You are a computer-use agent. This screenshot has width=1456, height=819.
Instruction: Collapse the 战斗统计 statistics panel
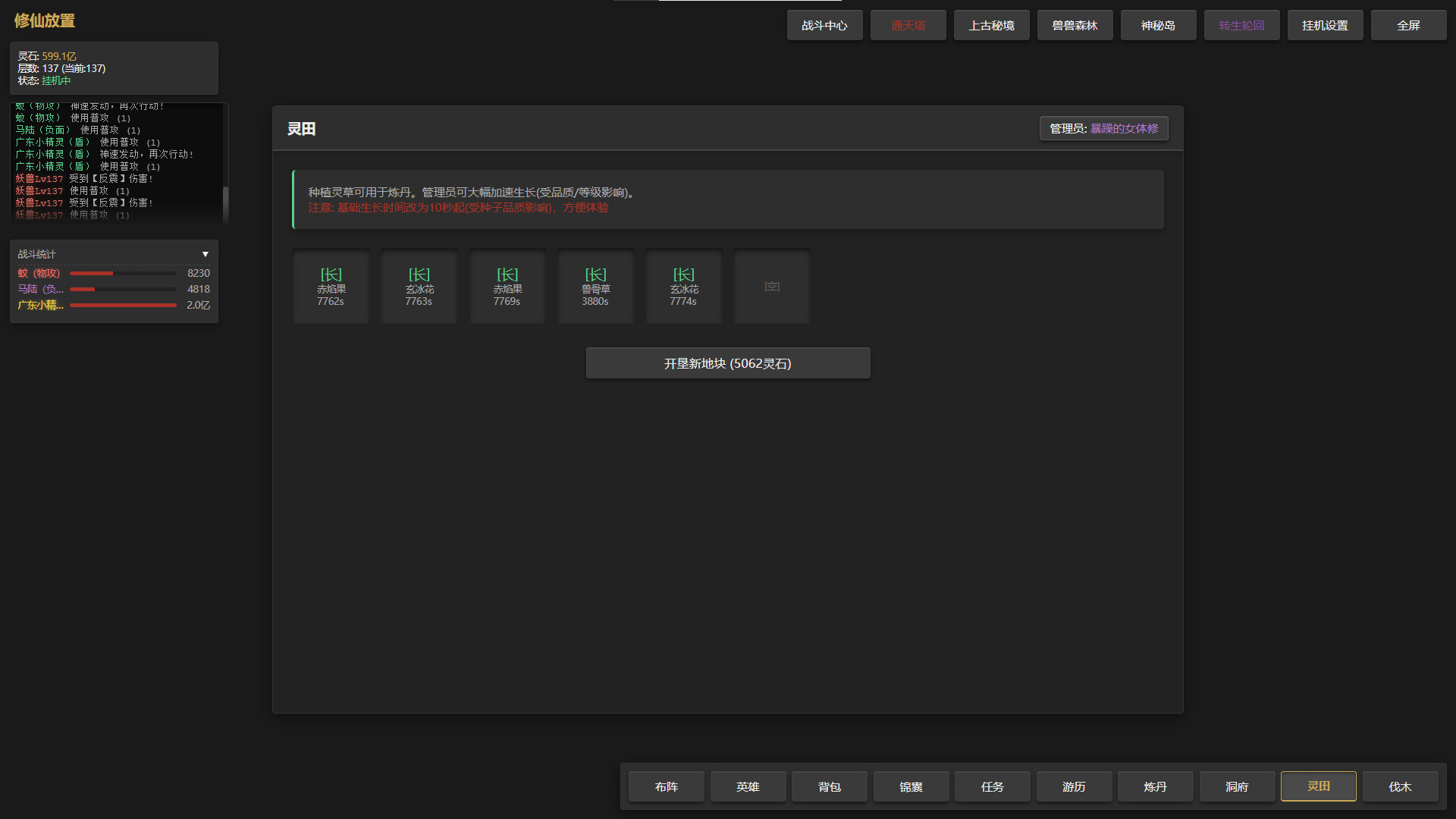(x=205, y=254)
